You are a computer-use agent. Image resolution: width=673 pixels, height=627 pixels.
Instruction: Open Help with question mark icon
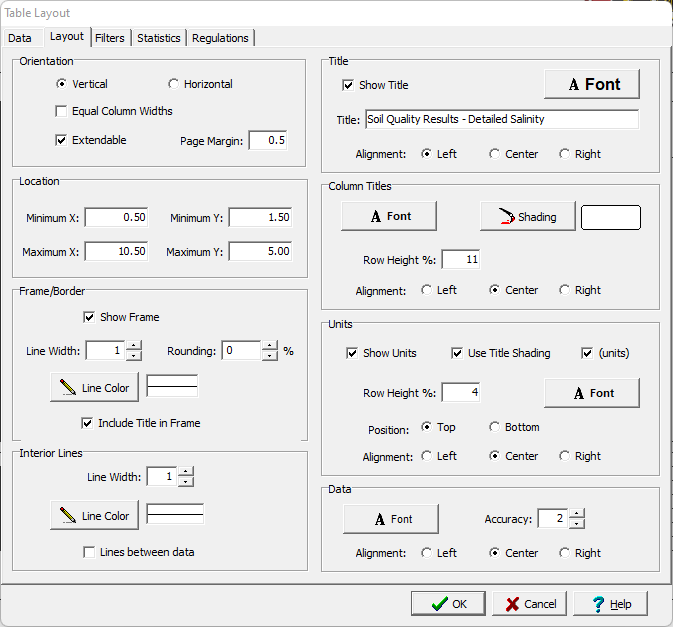click(x=609, y=604)
